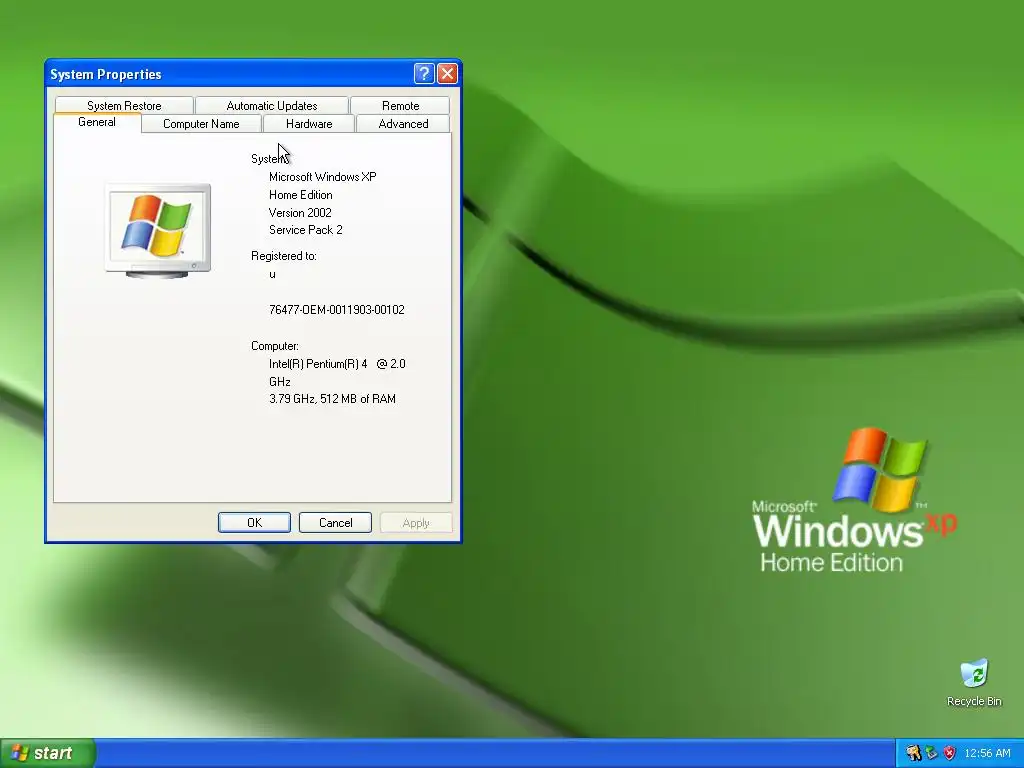
Task: Open the Recycle Bin desktop icon
Action: coord(974,682)
